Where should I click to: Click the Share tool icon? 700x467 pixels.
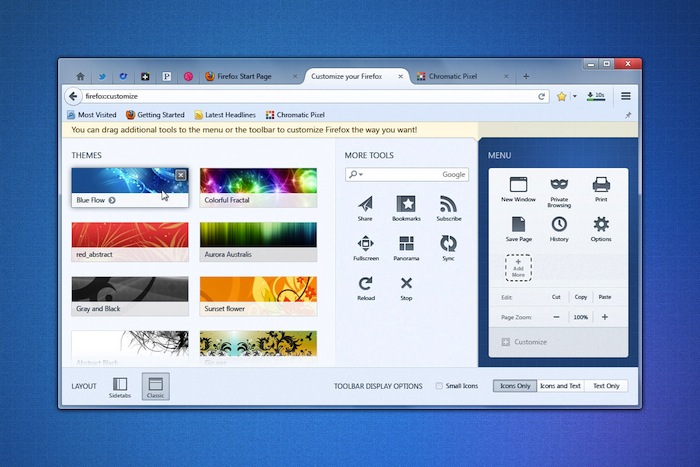tap(365, 204)
